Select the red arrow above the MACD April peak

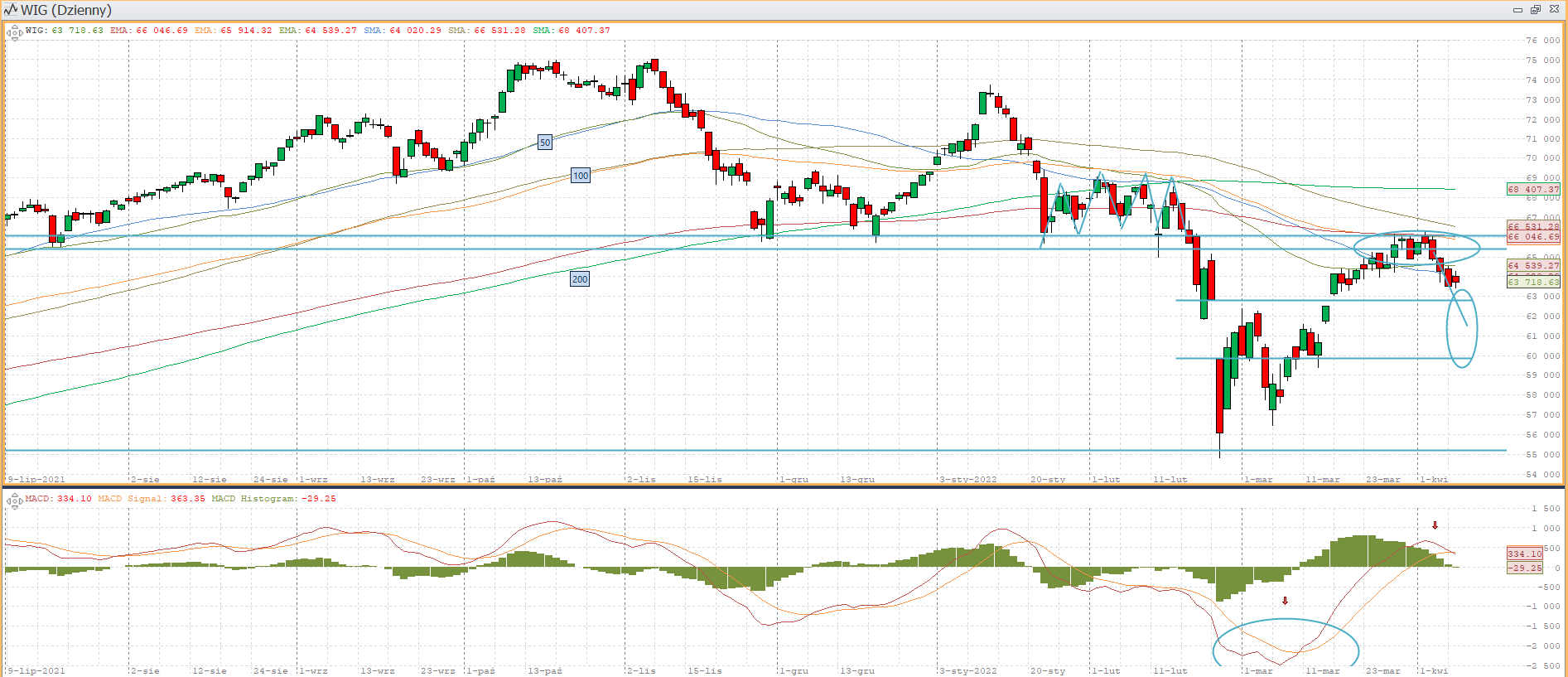pyautogui.click(x=1435, y=525)
